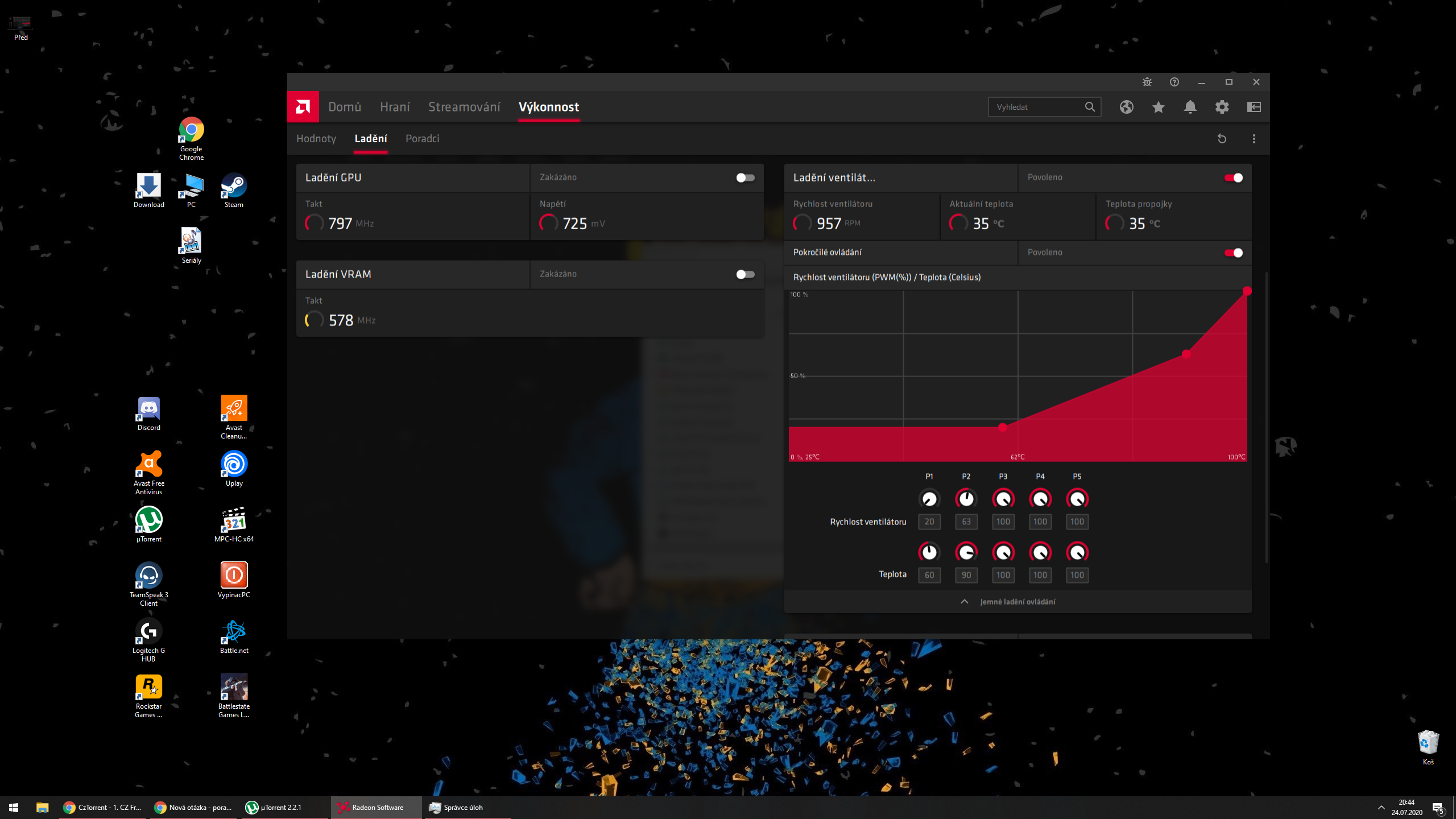Viewport: 1456px width, 819px height.
Task: Disable the Pokročilé ovládání toggle
Action: 1233,253
